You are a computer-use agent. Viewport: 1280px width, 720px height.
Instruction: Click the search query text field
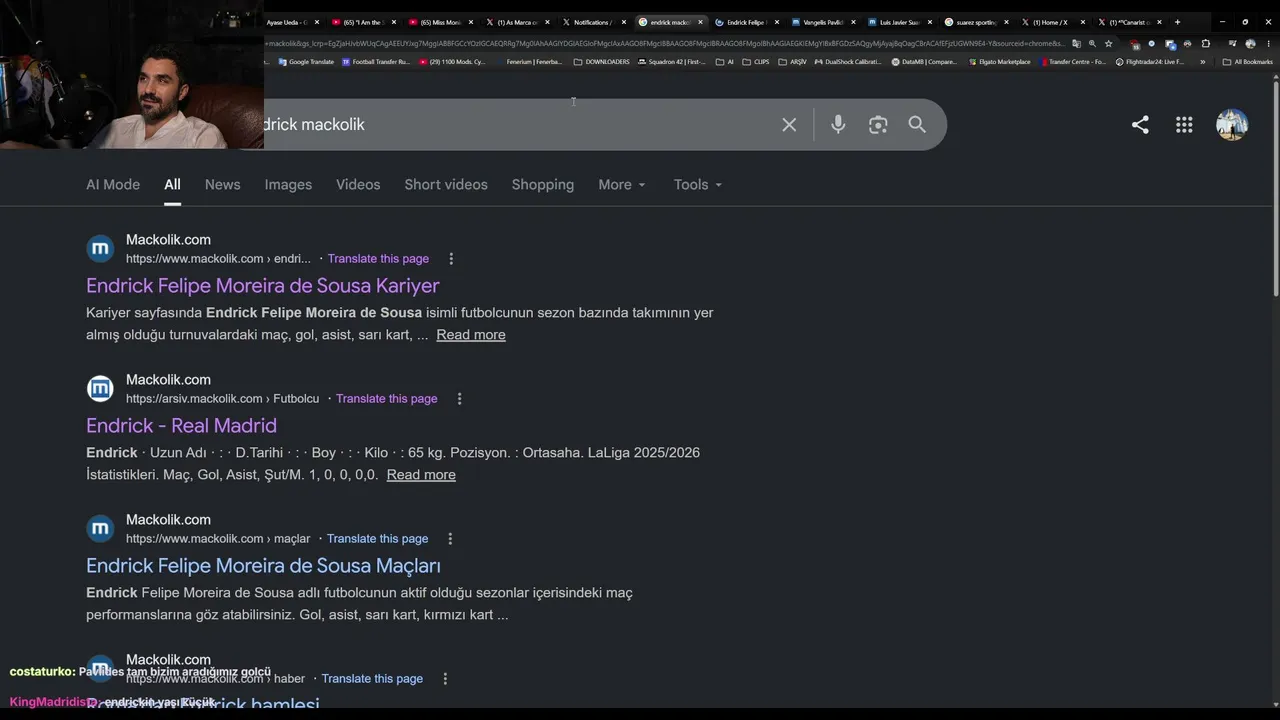tap(515, 125)
